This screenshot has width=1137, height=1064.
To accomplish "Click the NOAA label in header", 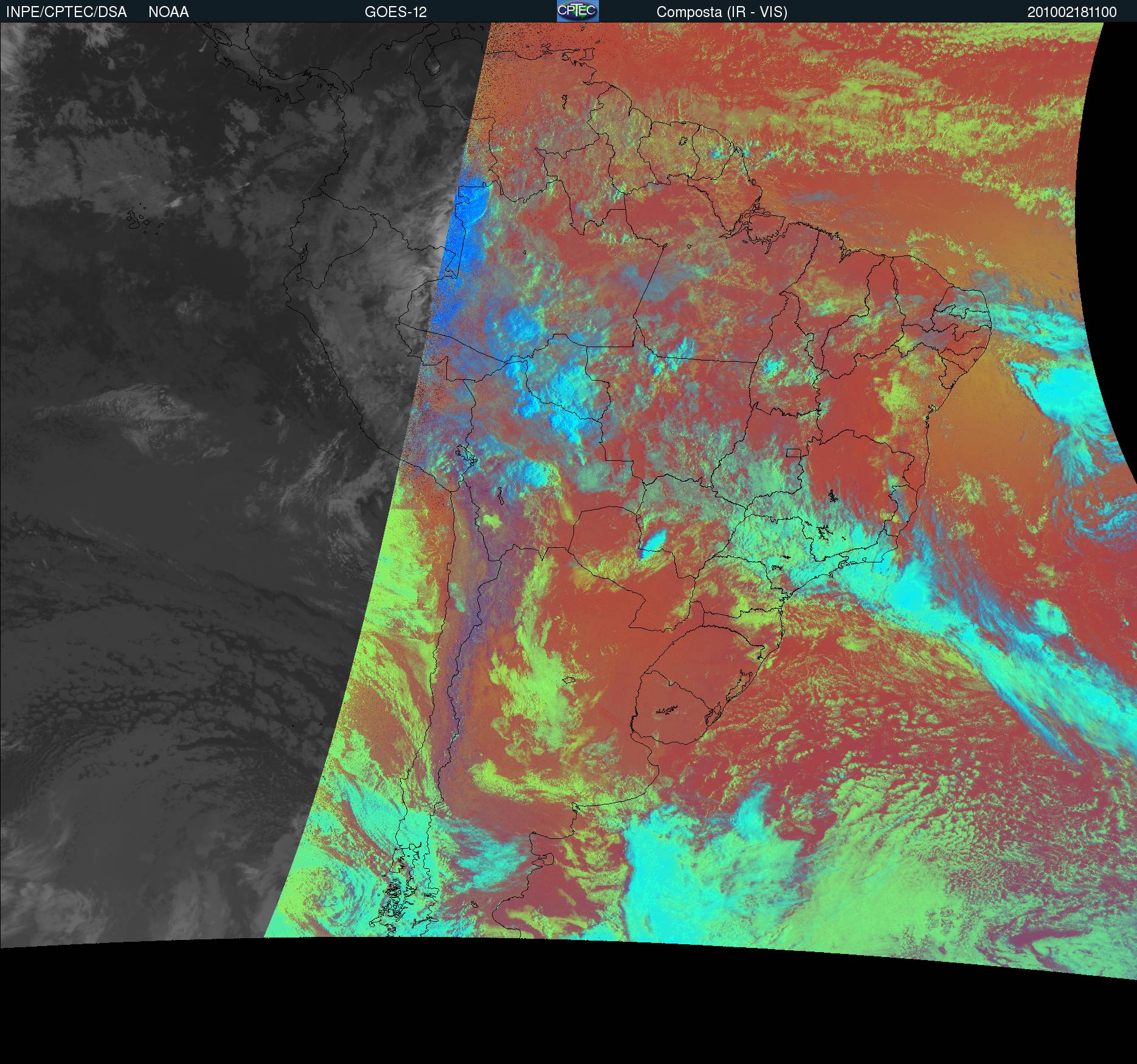I will (x=168, y=12).
